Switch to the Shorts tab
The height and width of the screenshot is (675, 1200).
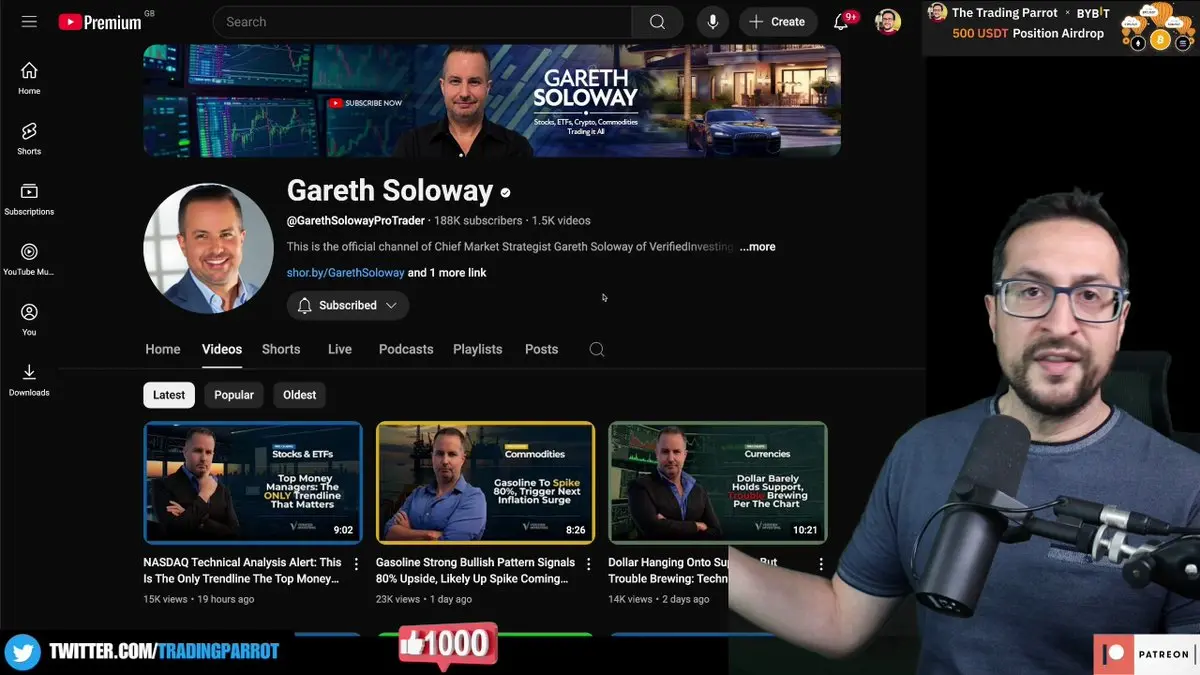pyautogui.click(x=281, y=349)
